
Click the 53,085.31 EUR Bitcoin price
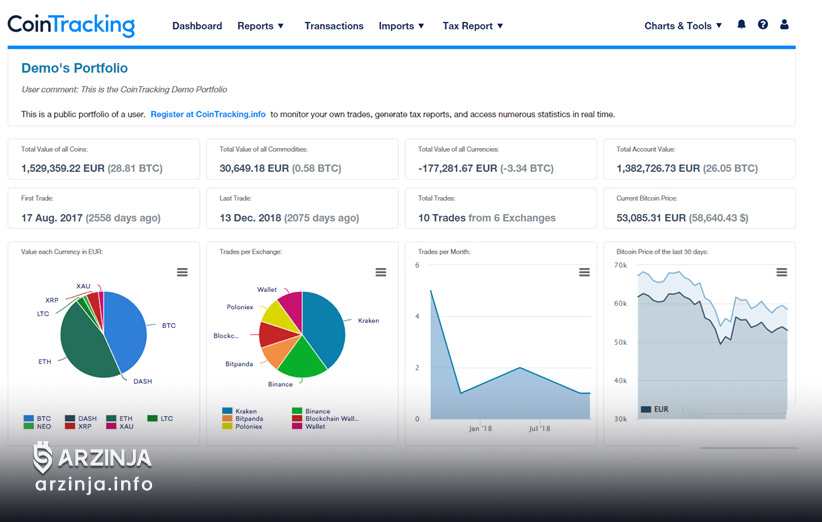(x=651, y=218)
